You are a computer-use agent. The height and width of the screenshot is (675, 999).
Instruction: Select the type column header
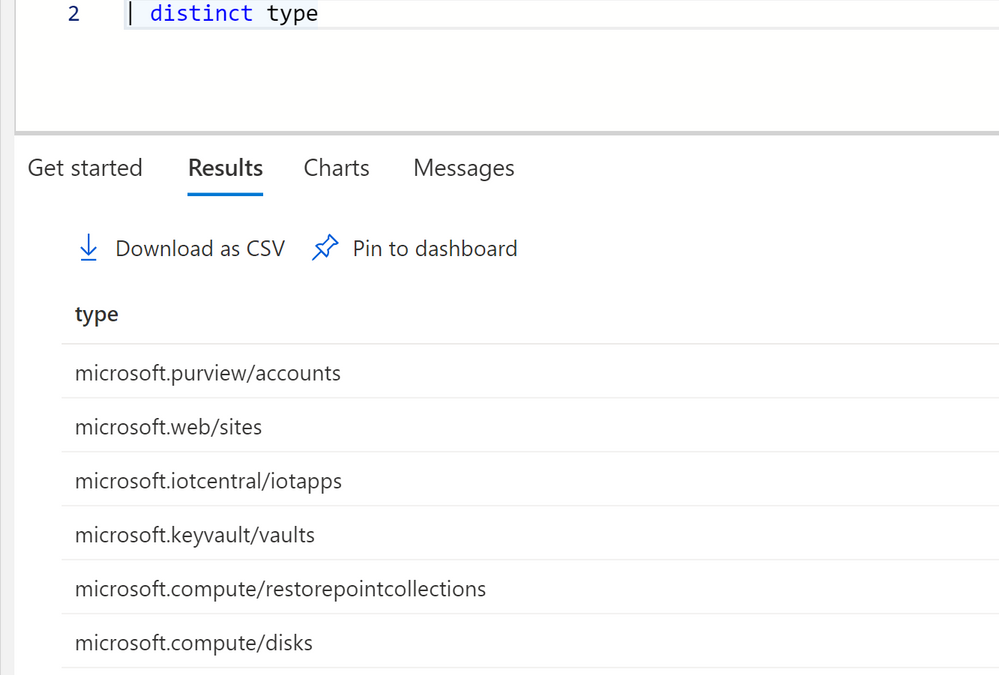pos(97,314)
